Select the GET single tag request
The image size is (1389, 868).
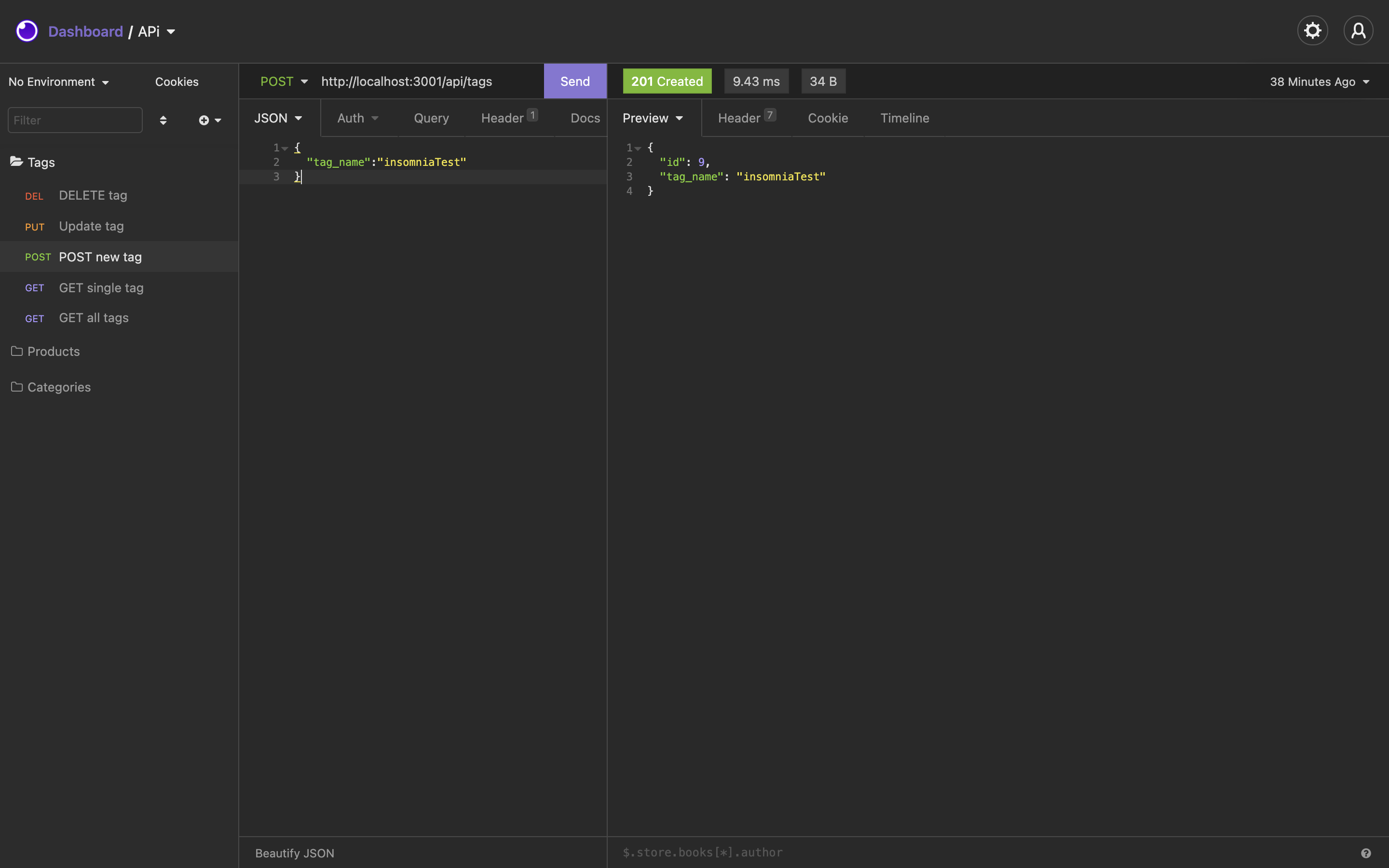(120, 287)
